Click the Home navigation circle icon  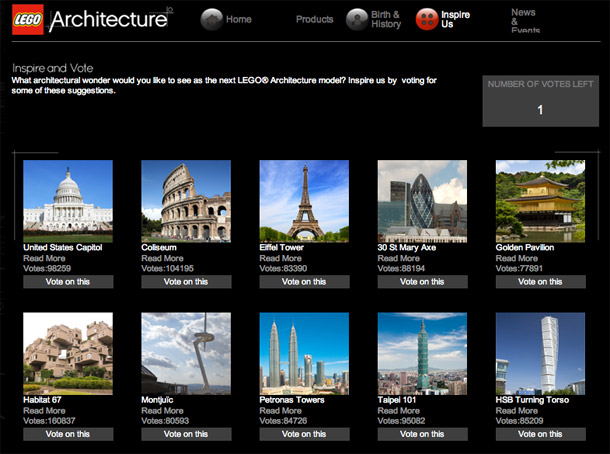point(211,19)
